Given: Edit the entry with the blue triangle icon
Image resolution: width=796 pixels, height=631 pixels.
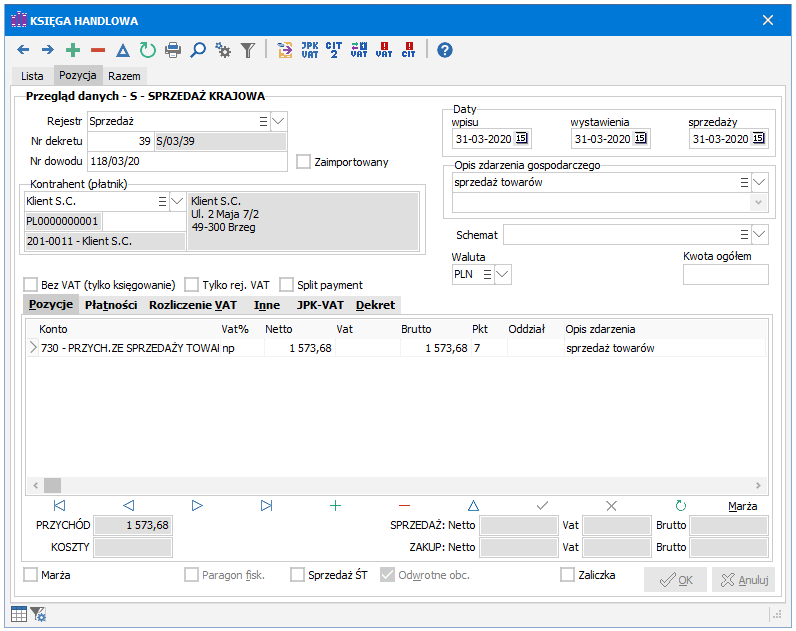Looking at the screenshot, I should 123,50.
